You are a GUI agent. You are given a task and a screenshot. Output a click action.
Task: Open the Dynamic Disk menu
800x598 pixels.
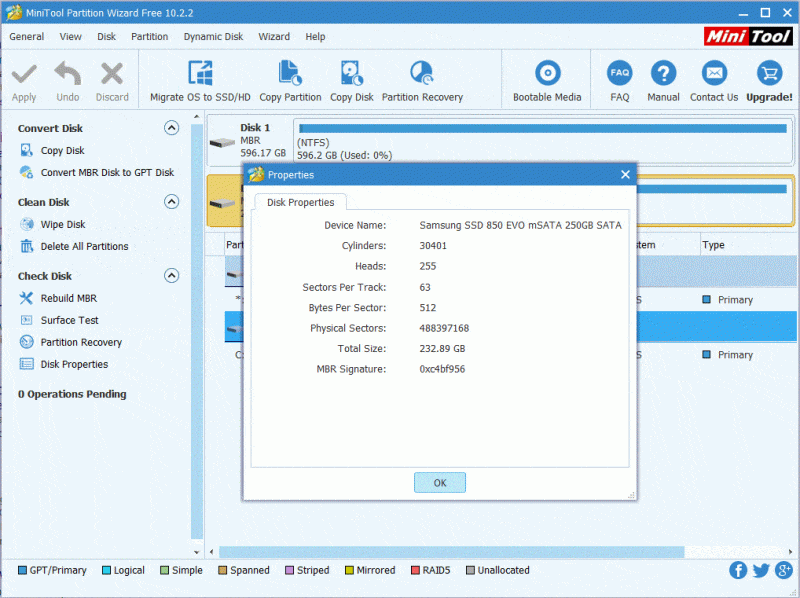point(213,37)
